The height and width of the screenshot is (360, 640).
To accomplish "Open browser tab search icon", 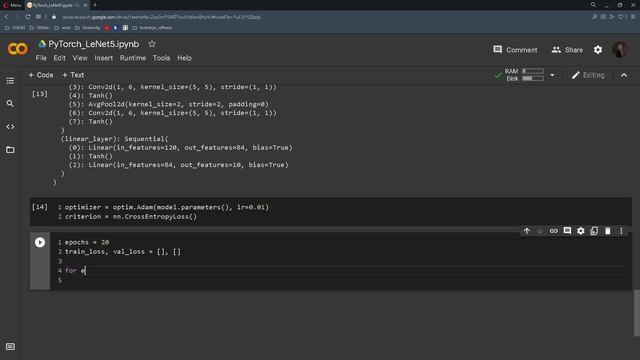I will pos(593,5).
